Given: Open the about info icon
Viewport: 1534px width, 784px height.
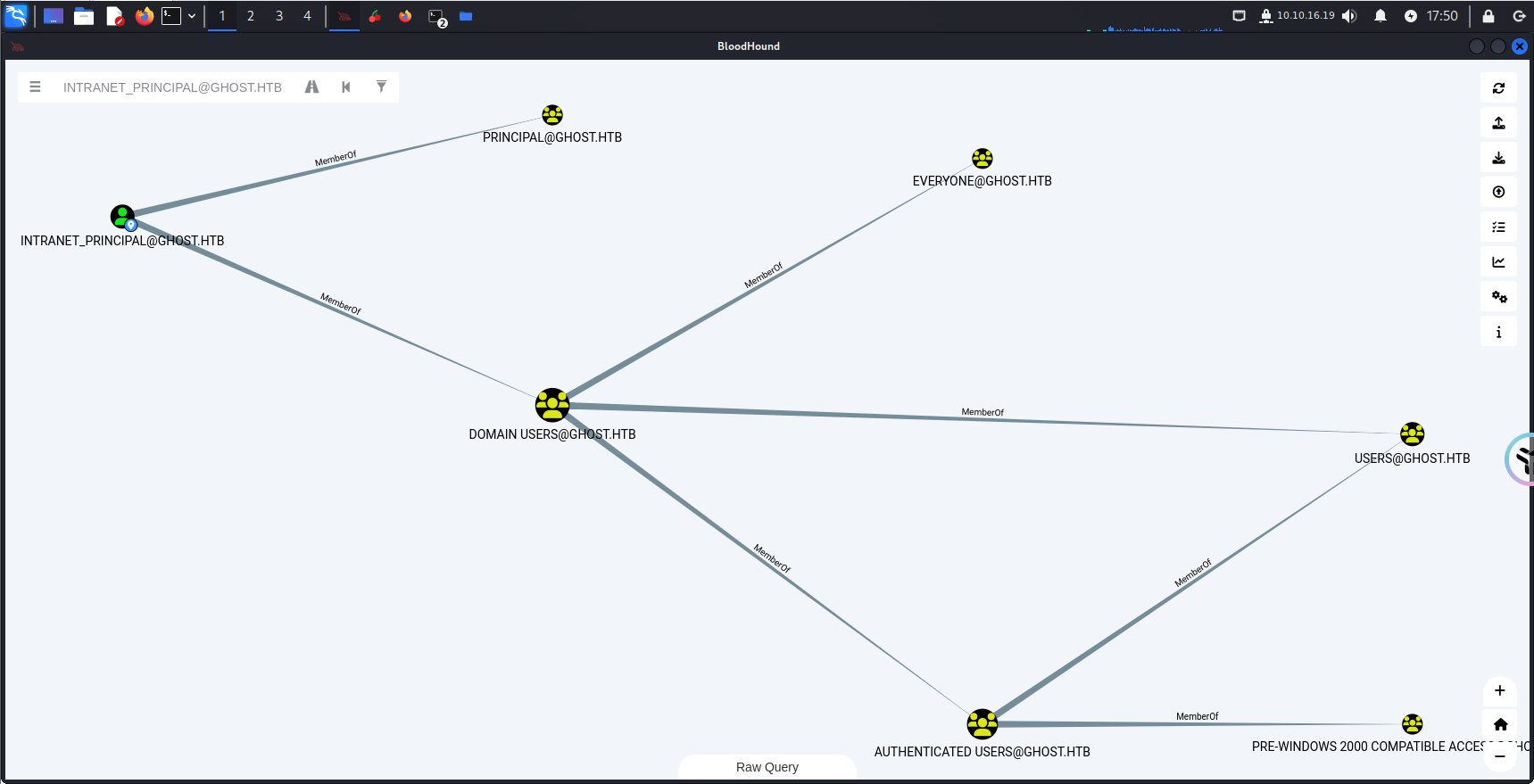Looking at the screenshot, I should 1498,332.
